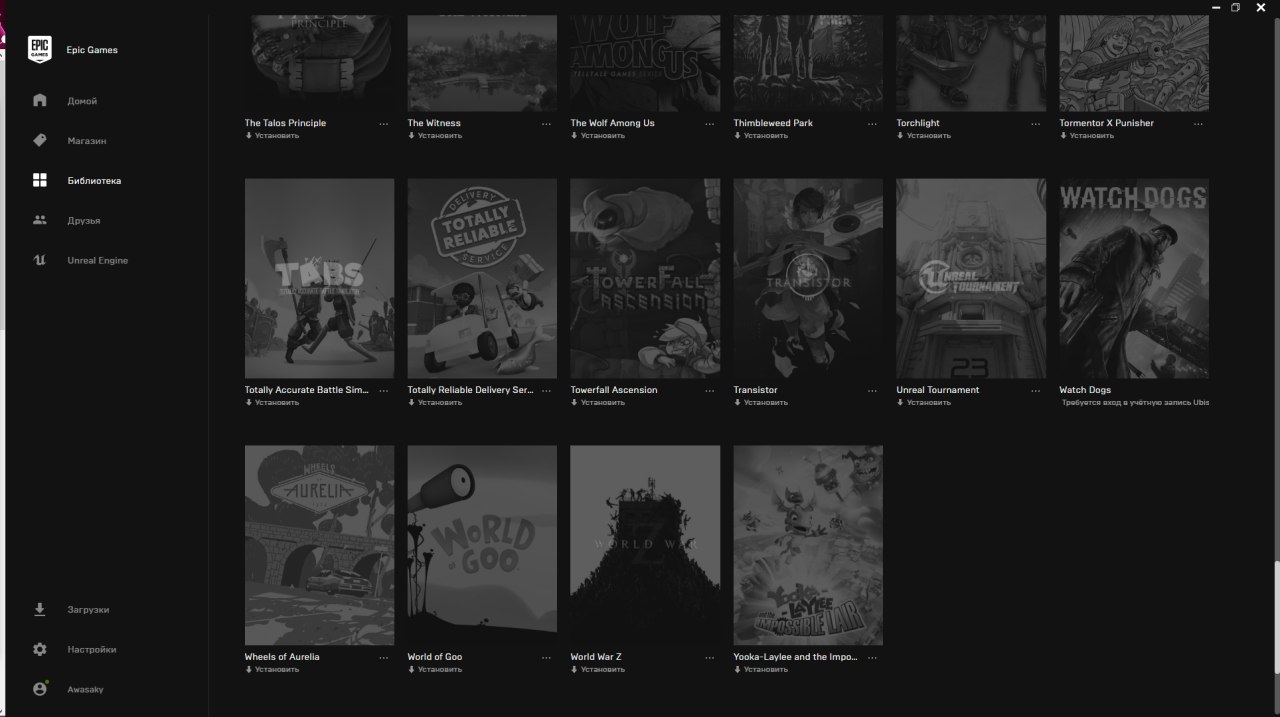Click the Epic Games title text
The height and width of the screenshot is (717, 1280).
(92, 50)
